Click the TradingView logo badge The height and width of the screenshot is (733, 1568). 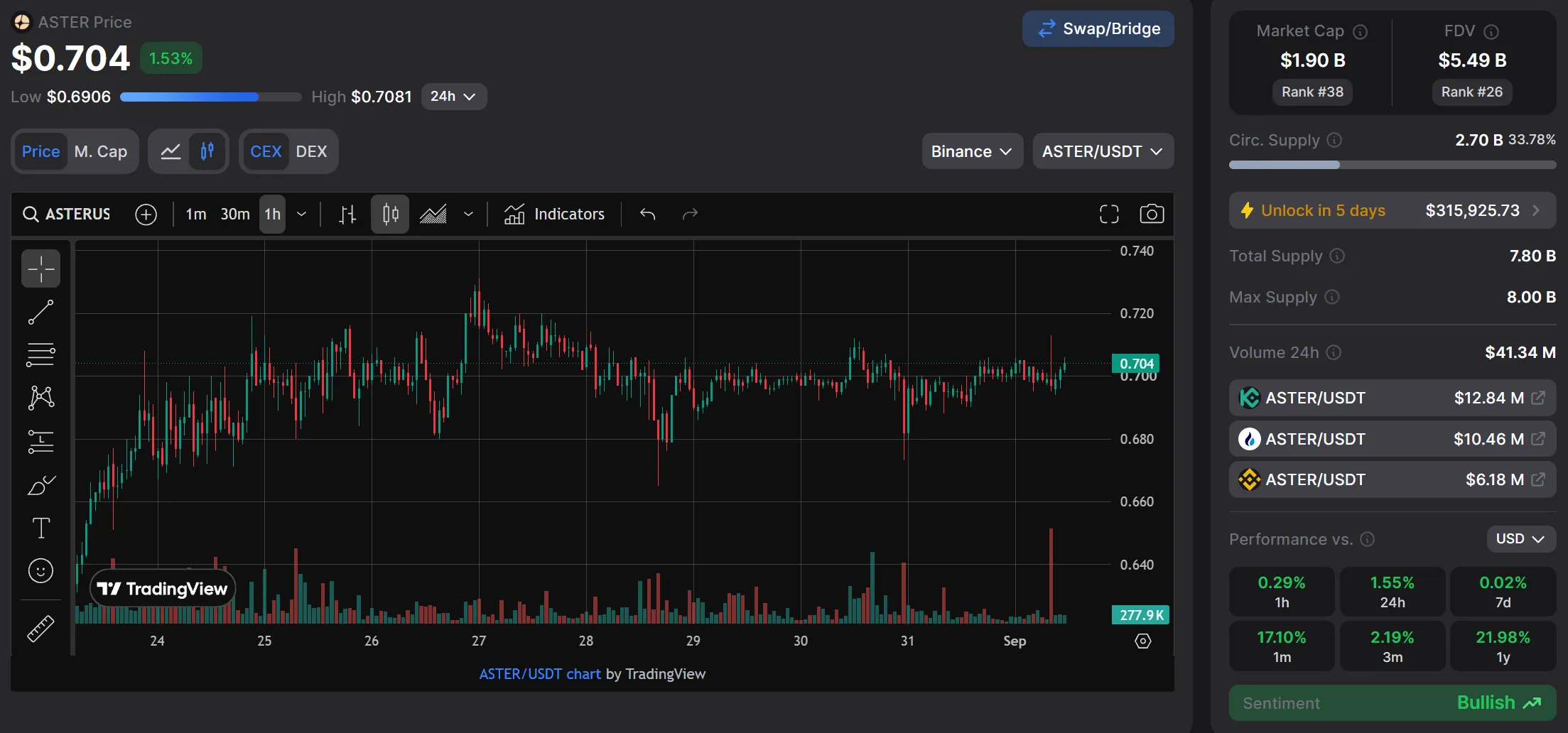click(163, 588)
